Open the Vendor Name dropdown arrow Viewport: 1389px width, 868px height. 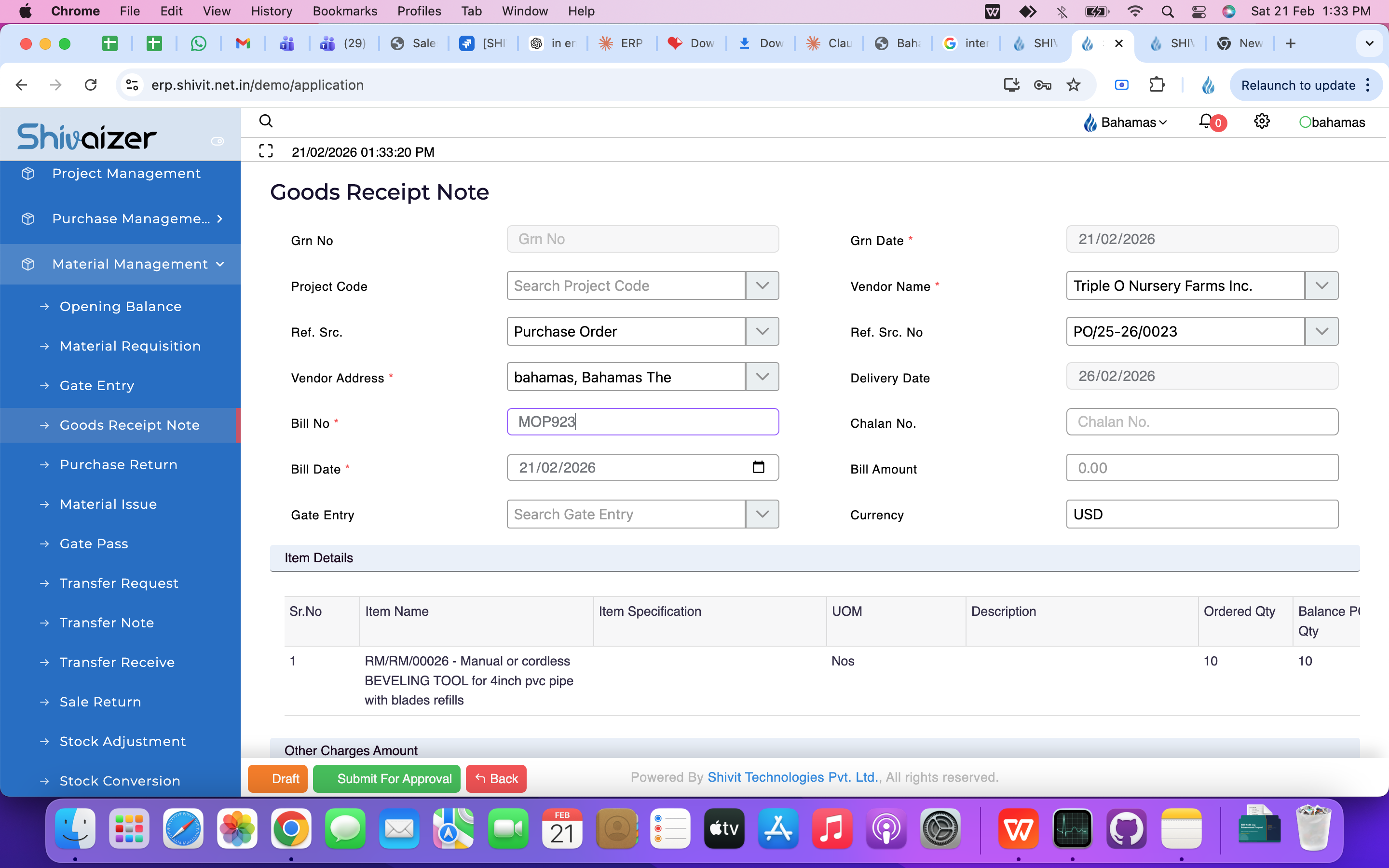1321,285
